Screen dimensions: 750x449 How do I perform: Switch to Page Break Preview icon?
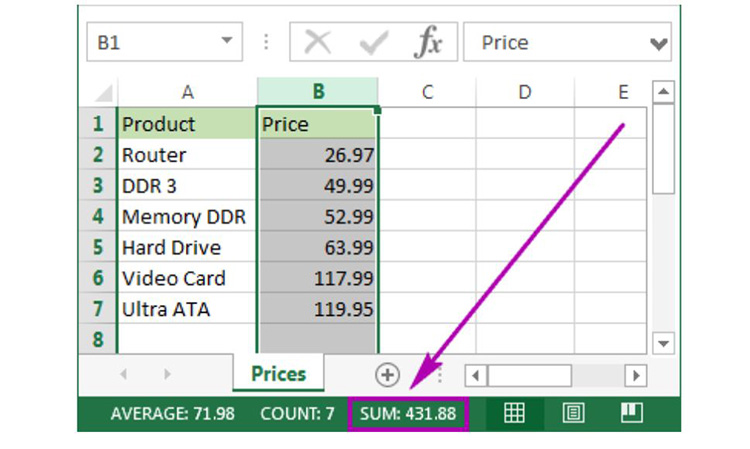[631, 413]
